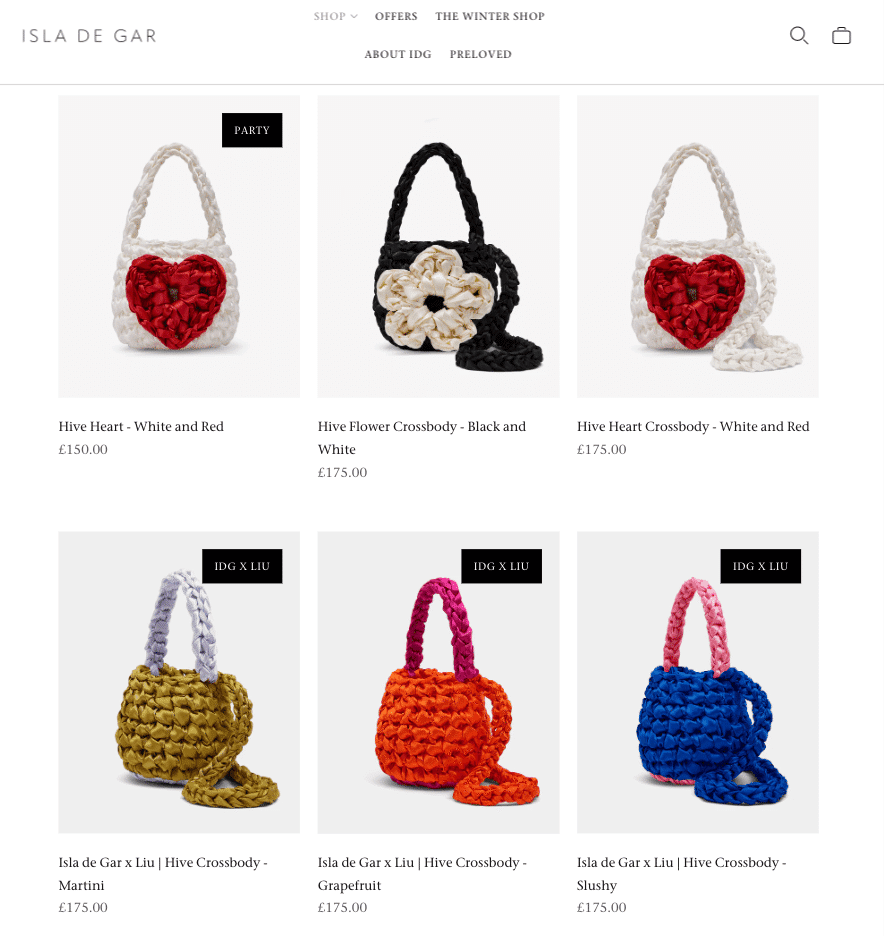Open 'Hive Crossbody - Slushy' product title
Screen dimensions: 884x936
tap(681, 873)
